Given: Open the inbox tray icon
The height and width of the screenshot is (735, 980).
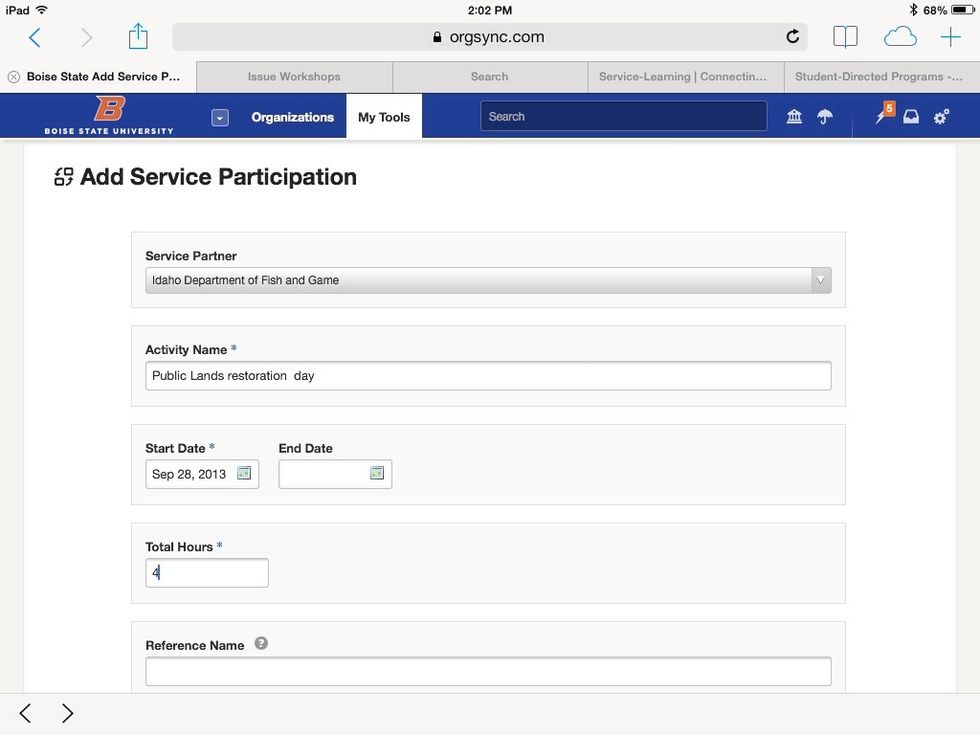Looking at the screenshot, I should pos(911,117).
